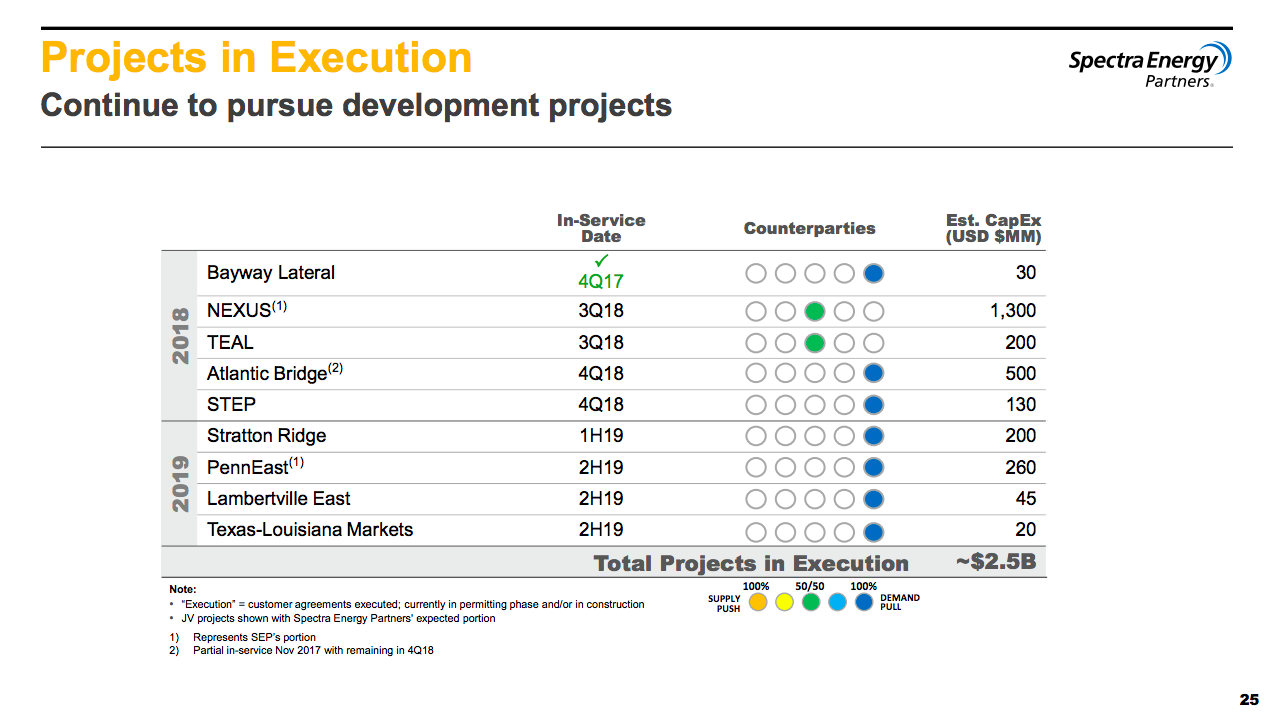1273x714 pixels.
Task: Select the blue circle for Texas-Louisiana Markets
Action: point(873,530)
